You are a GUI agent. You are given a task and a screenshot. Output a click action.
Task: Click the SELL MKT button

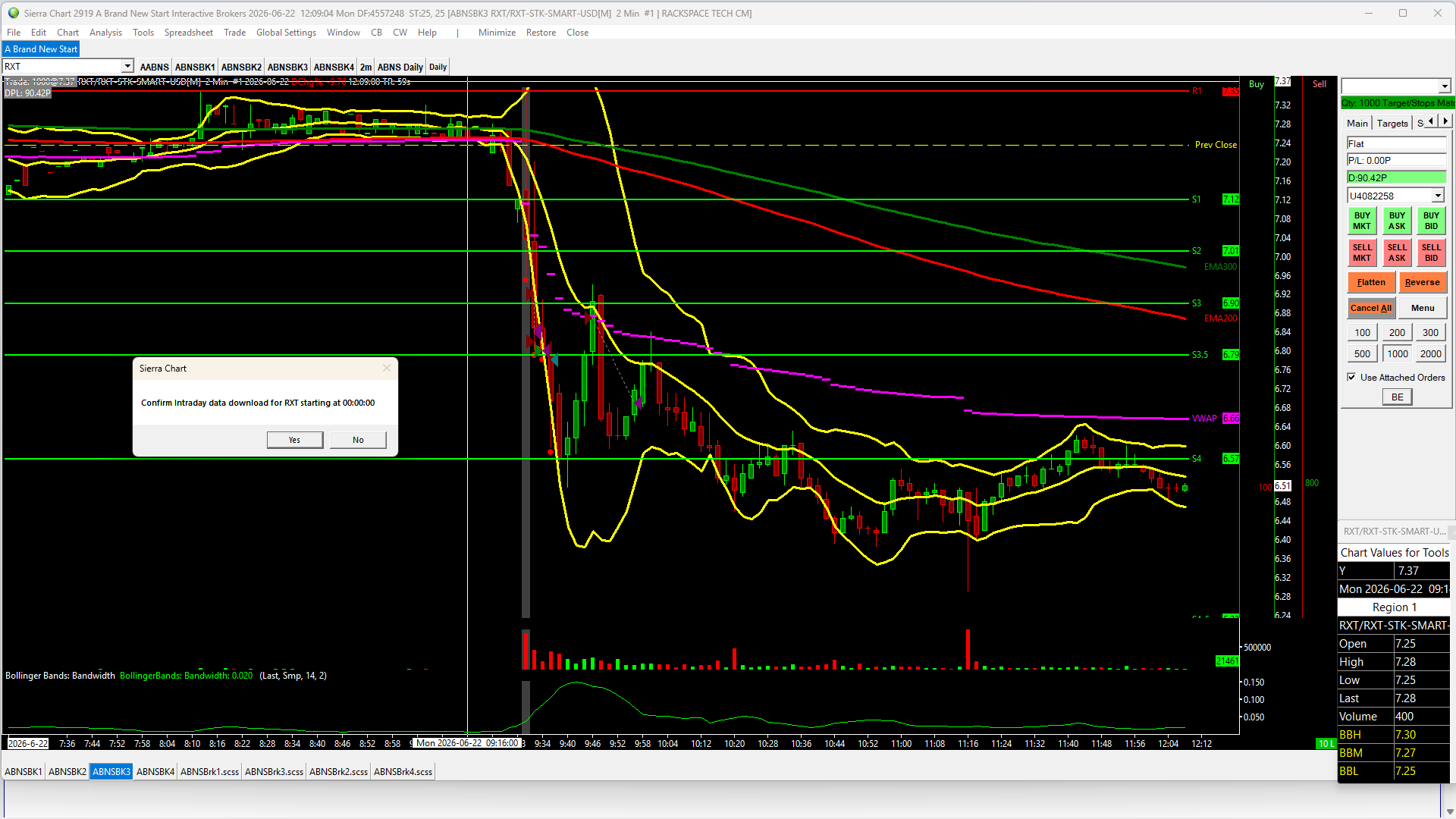pos(1362,253)
